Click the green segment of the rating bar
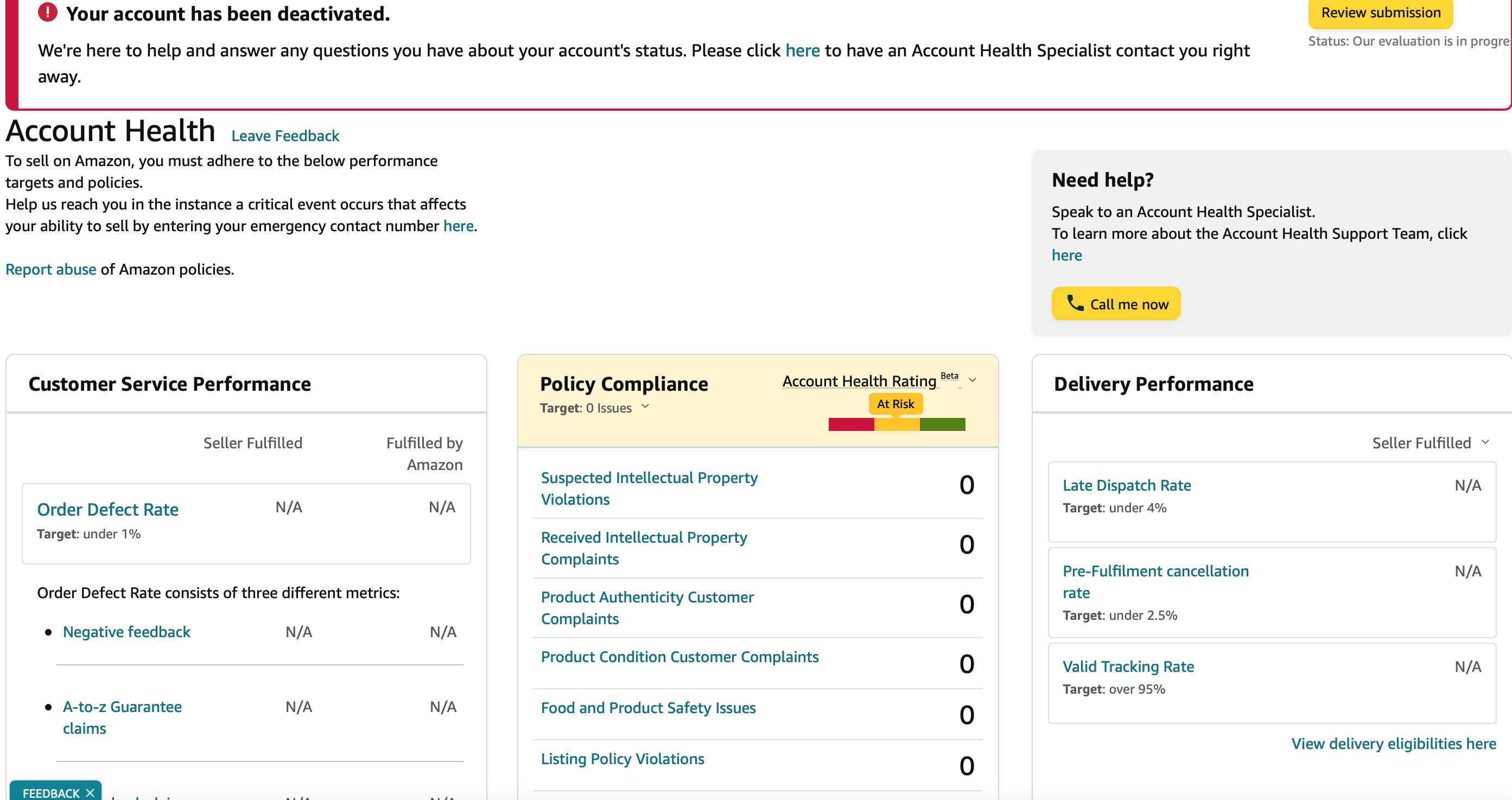The height and width of the screenshot is (800, 1512). 943,424
